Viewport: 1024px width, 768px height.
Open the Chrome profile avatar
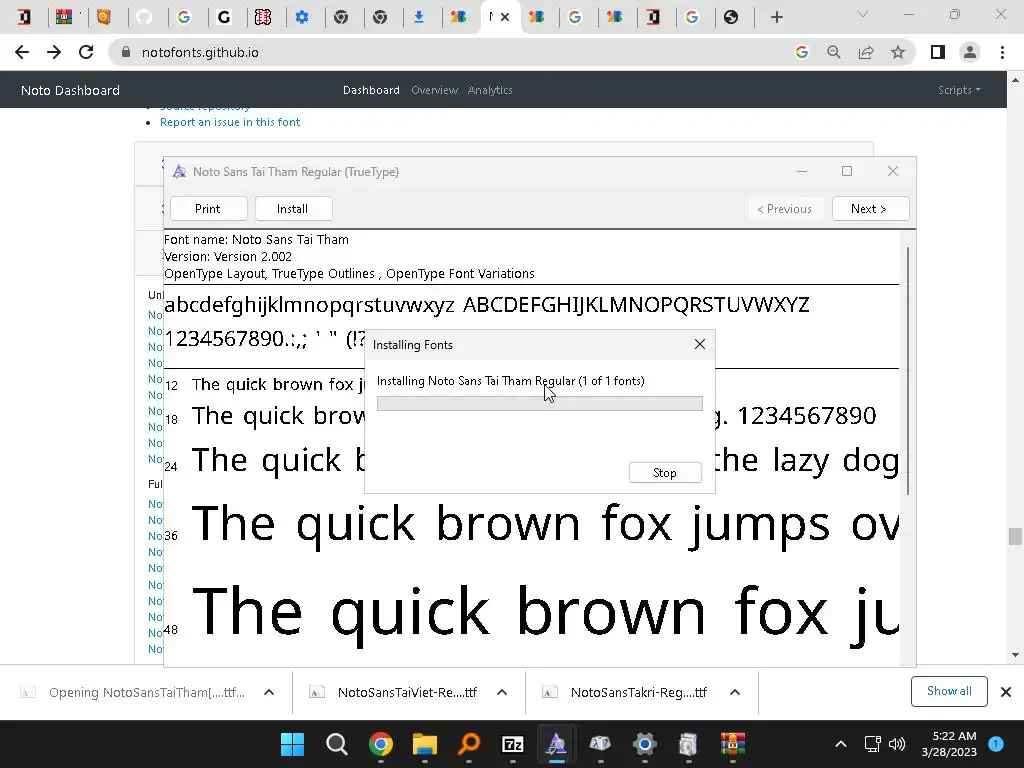pos(970,52)
